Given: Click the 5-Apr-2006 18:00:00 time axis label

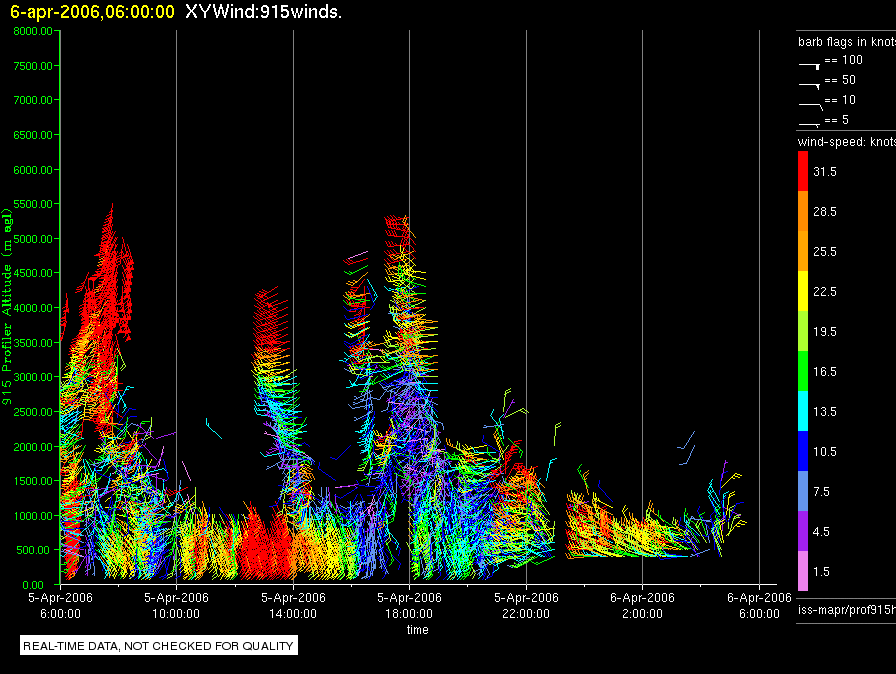Looking at the screenshot, I should (409, 604).
